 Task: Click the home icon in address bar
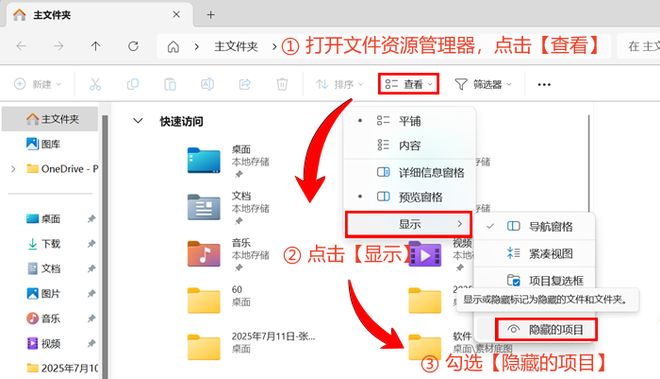coord(173,46)
